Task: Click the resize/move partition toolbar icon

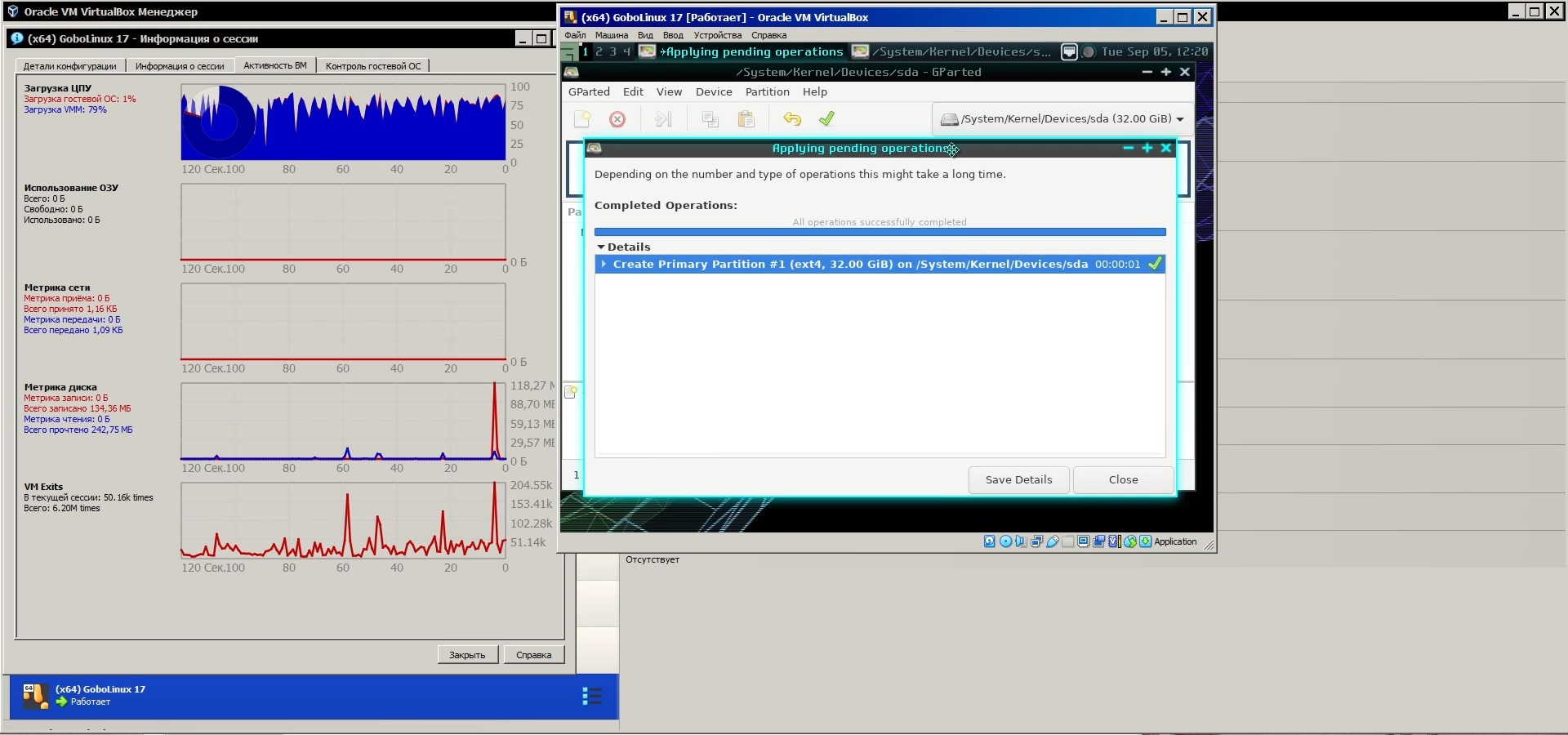Action: tap(663, 119)
